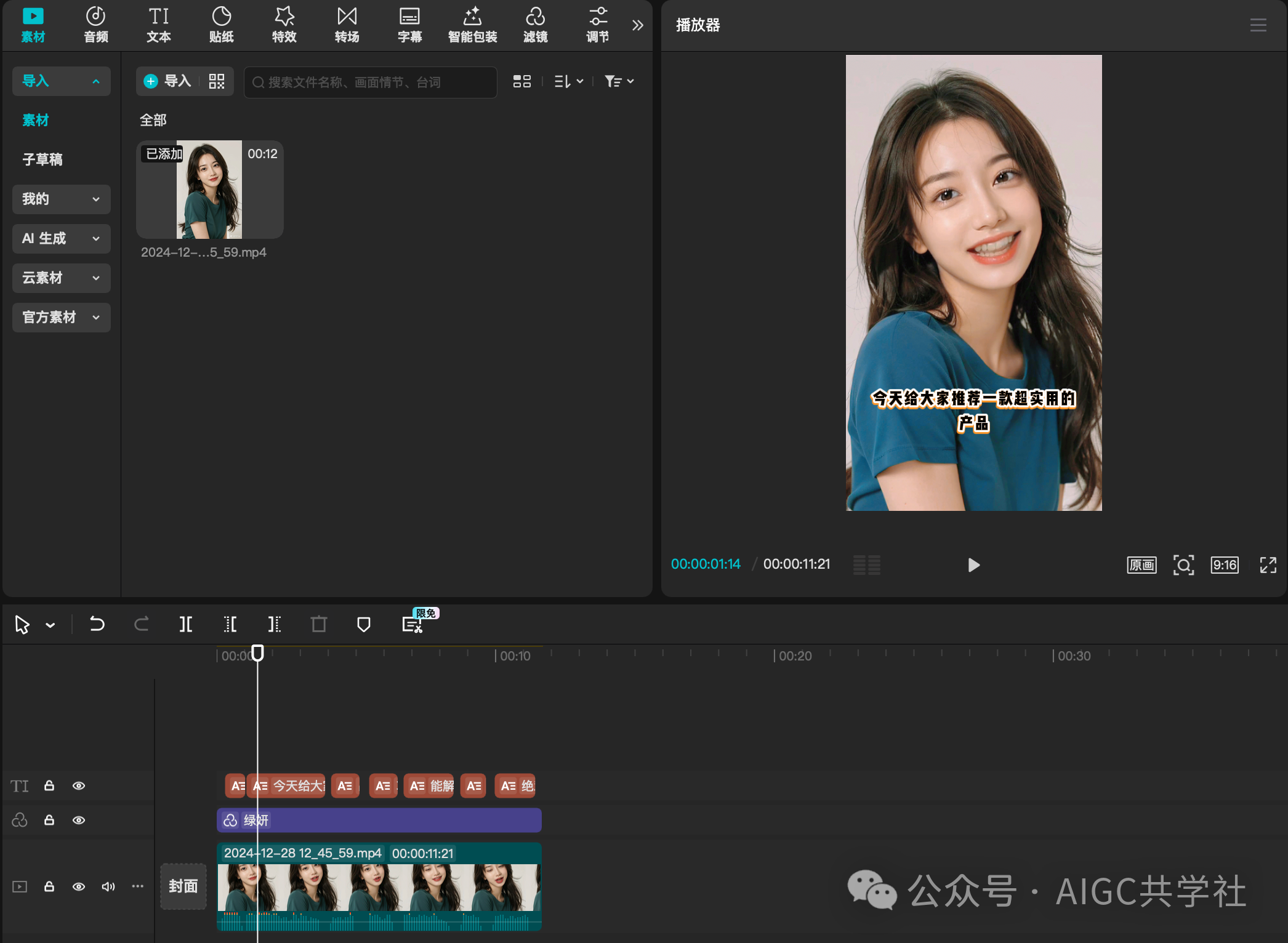Click the 封面 cover button
The width and height of the screenshot is (1288, 943).
(183, 886)
